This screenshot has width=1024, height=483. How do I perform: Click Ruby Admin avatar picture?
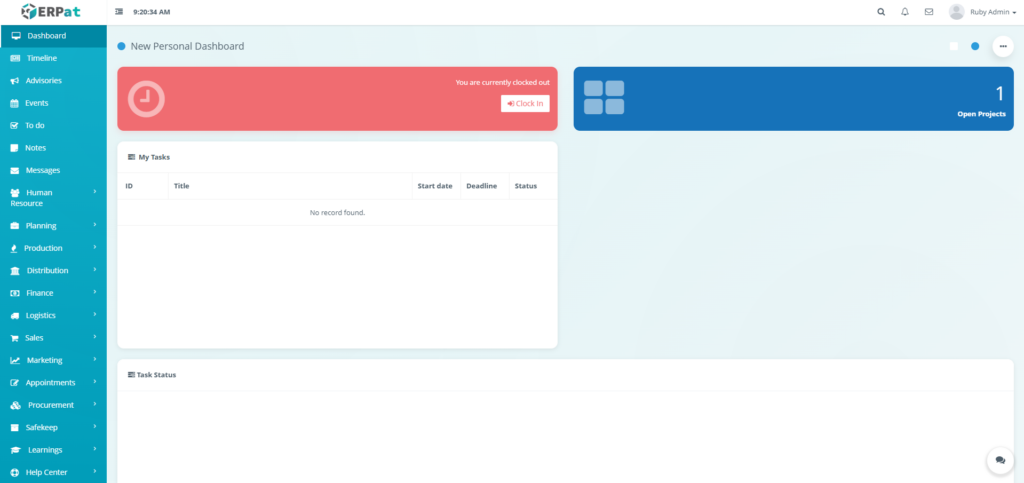957,12
